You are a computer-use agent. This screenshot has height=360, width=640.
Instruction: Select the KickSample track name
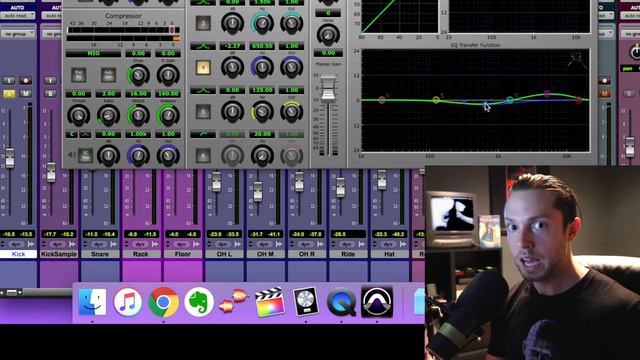[59, 254]
